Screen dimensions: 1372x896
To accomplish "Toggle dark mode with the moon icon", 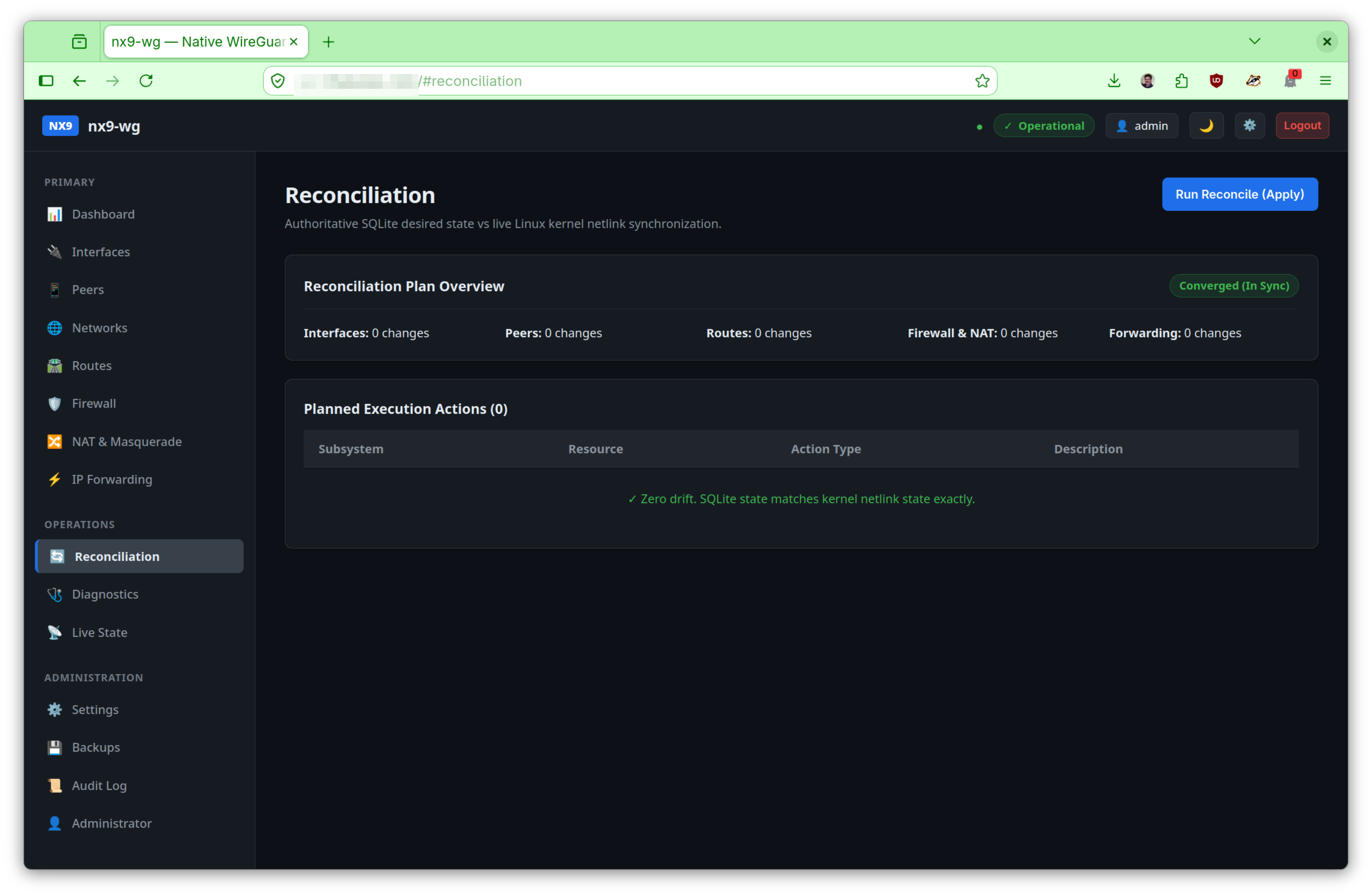I will click(1206, 126).
